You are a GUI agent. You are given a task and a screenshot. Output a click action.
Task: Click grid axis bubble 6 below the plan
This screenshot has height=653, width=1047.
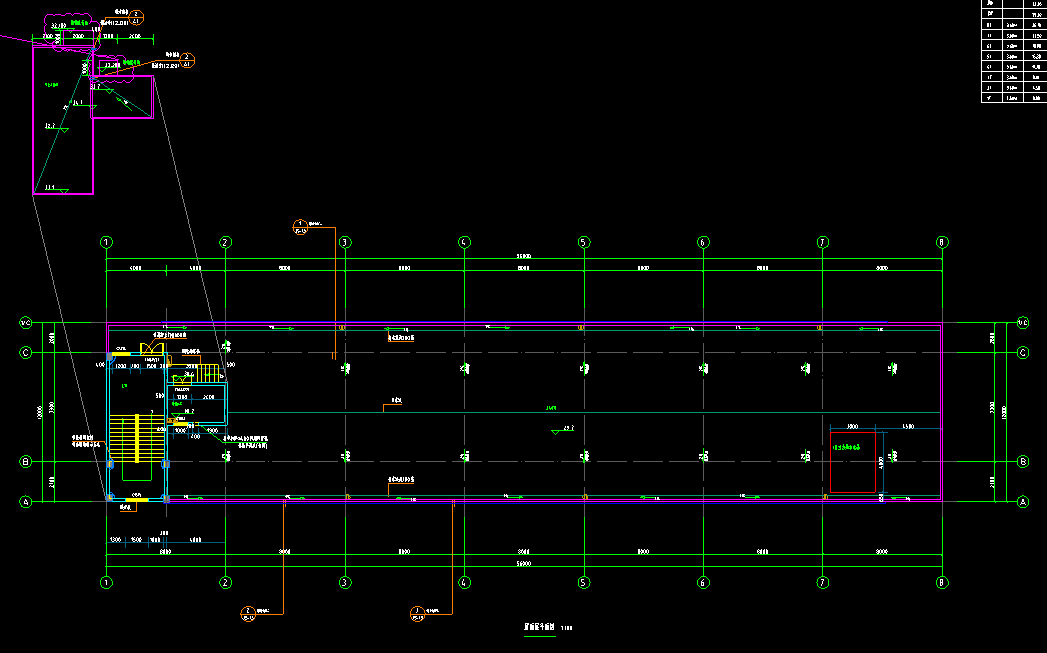pyautogui.click(x=703, y=582)
